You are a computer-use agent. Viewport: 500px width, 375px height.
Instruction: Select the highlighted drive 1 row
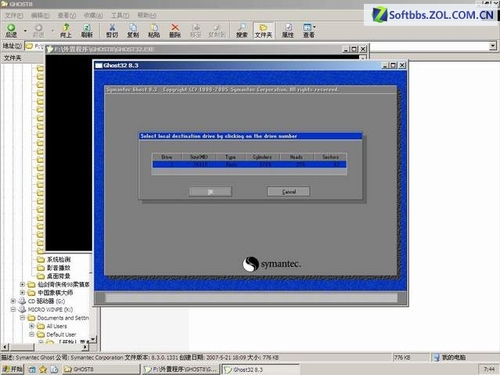click(x=249, y=164)
